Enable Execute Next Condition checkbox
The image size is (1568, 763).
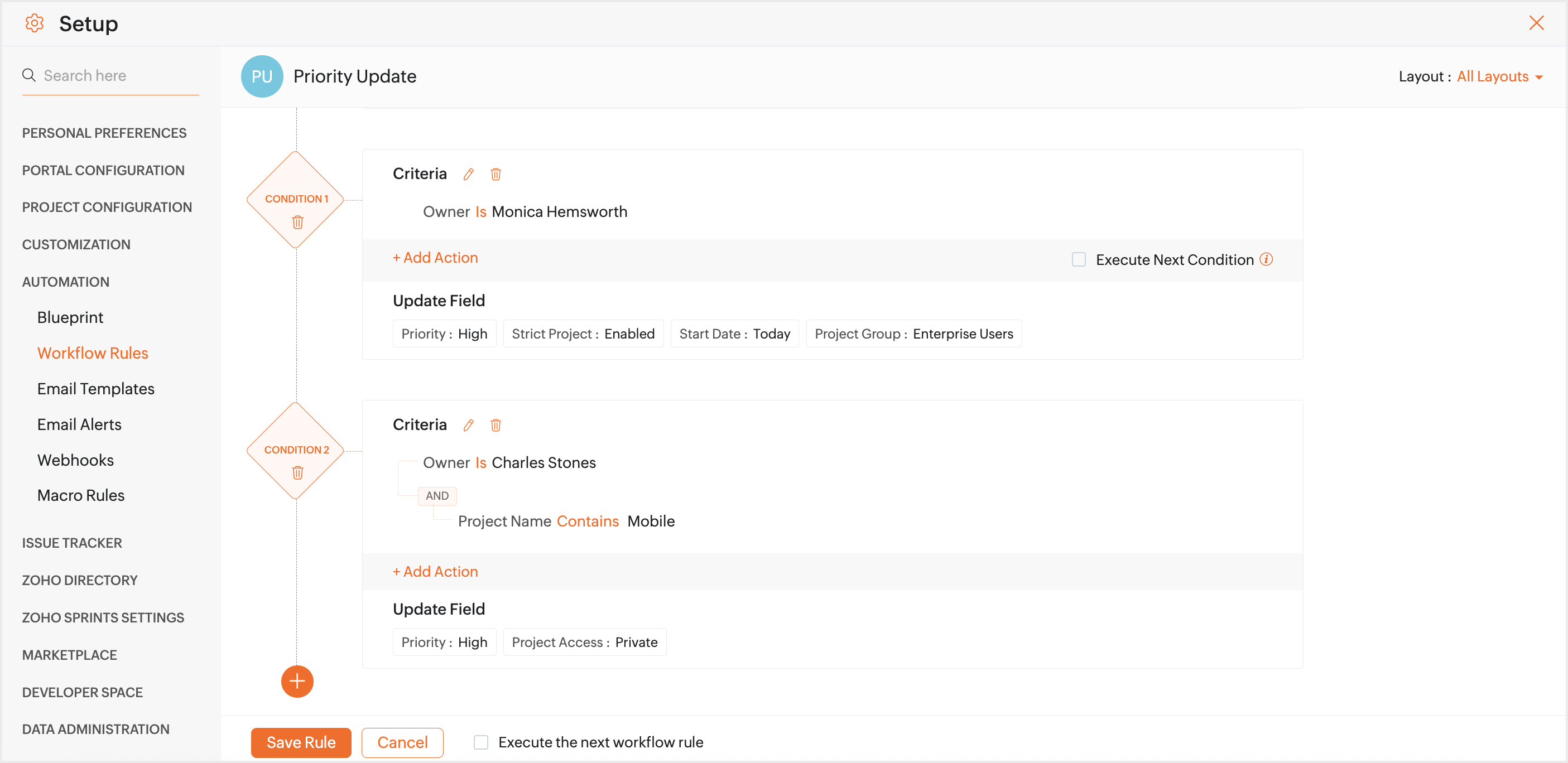1079,260
